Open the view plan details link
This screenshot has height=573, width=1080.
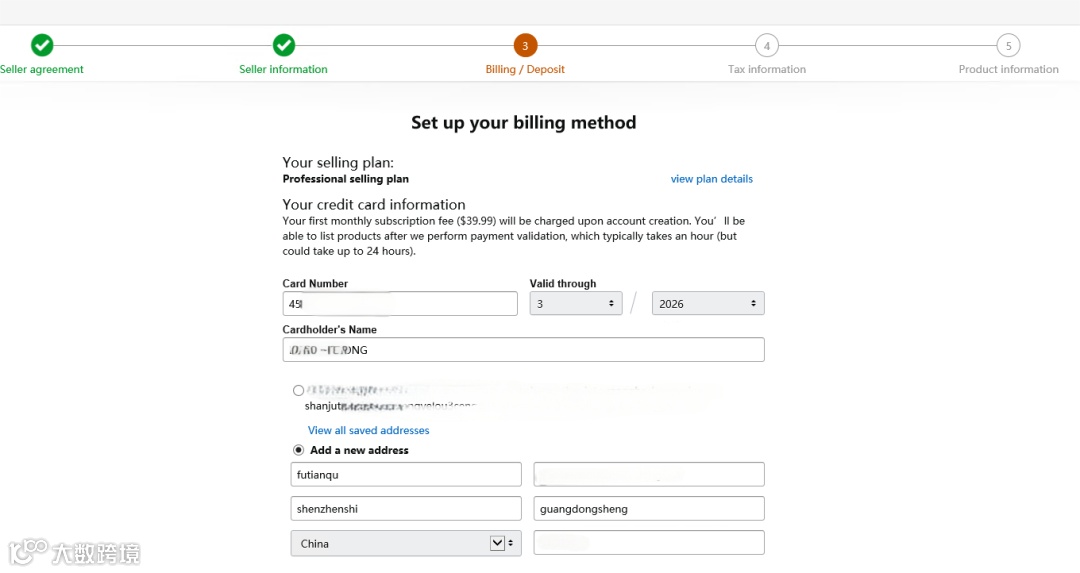pyautogui.click(x=711, y=179)
